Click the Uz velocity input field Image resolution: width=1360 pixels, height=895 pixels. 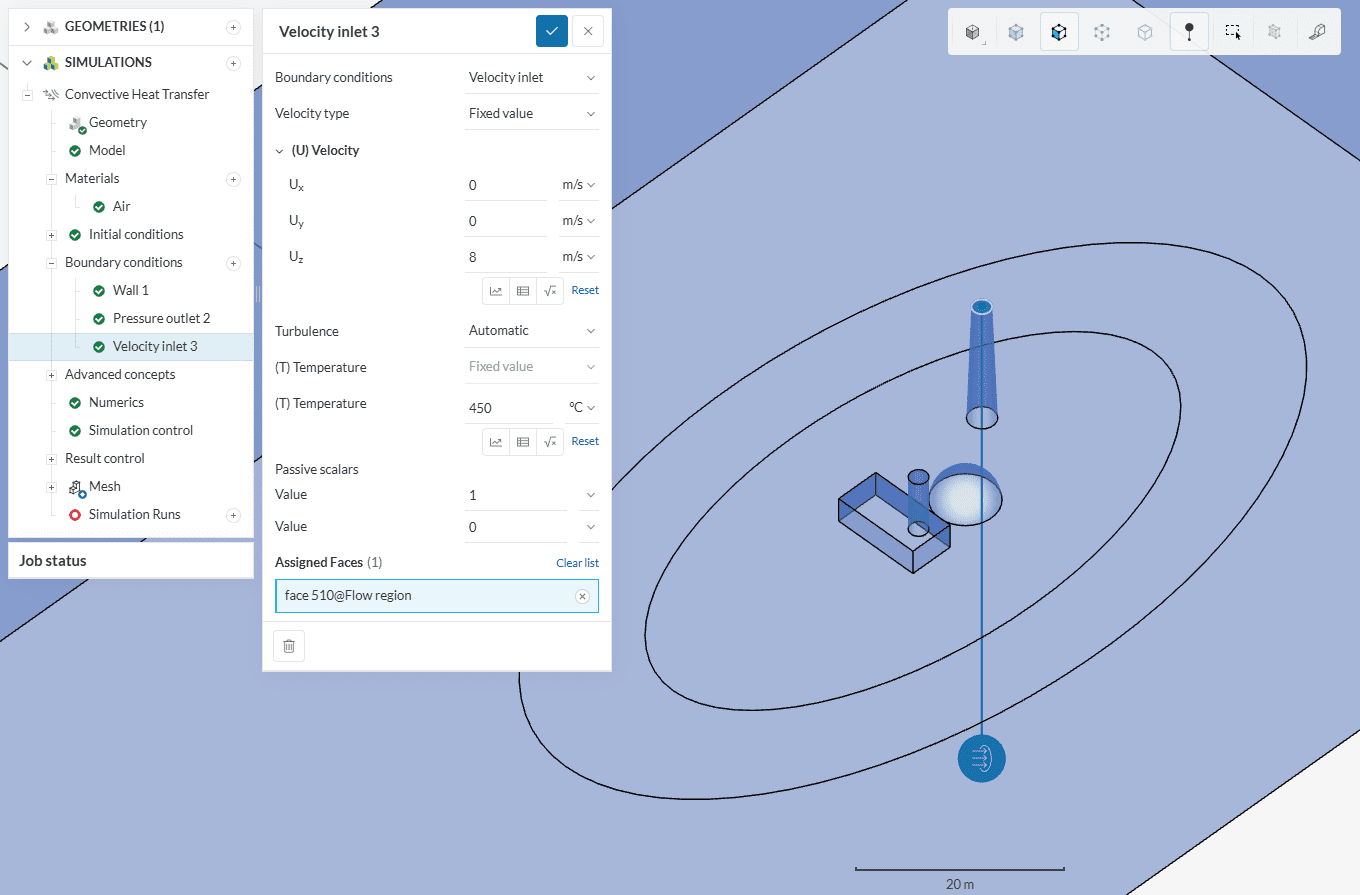point(506,257)
